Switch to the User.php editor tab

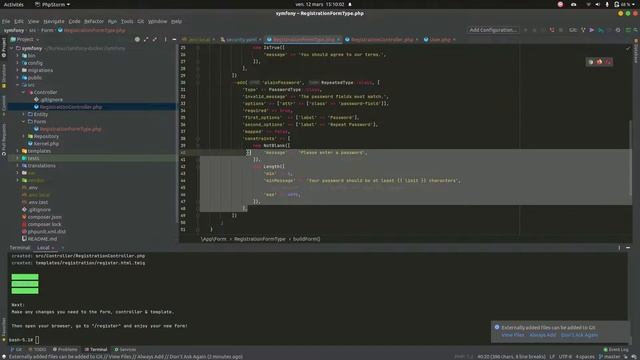[440, 40]
